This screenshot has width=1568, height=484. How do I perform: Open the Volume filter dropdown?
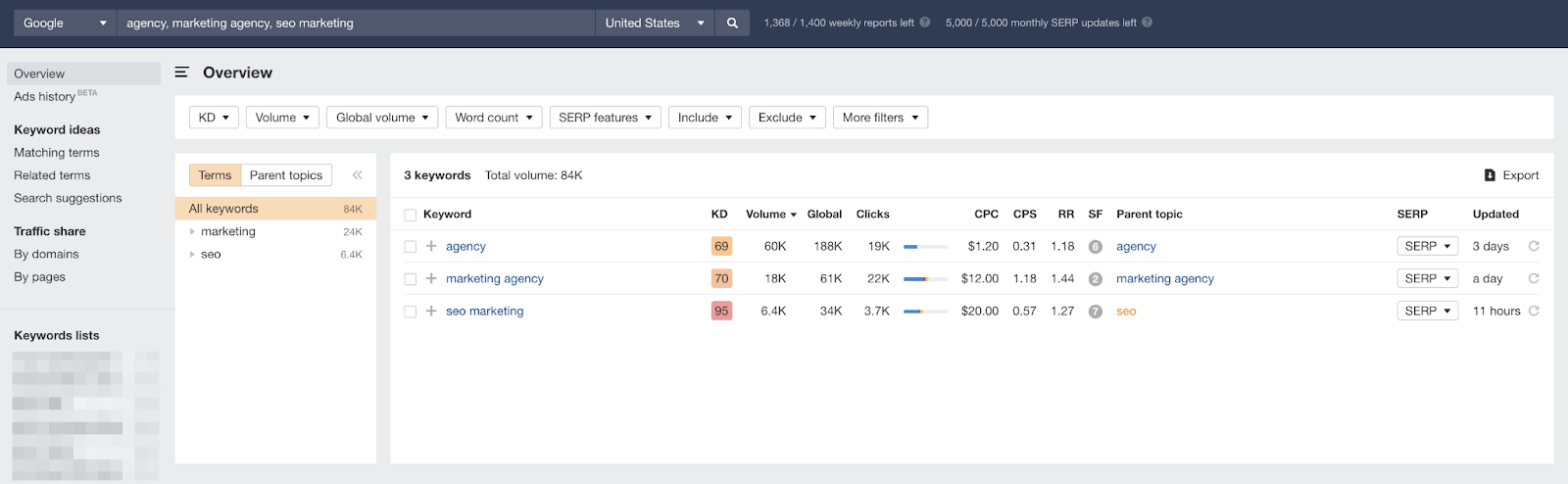tap(282, 118)
